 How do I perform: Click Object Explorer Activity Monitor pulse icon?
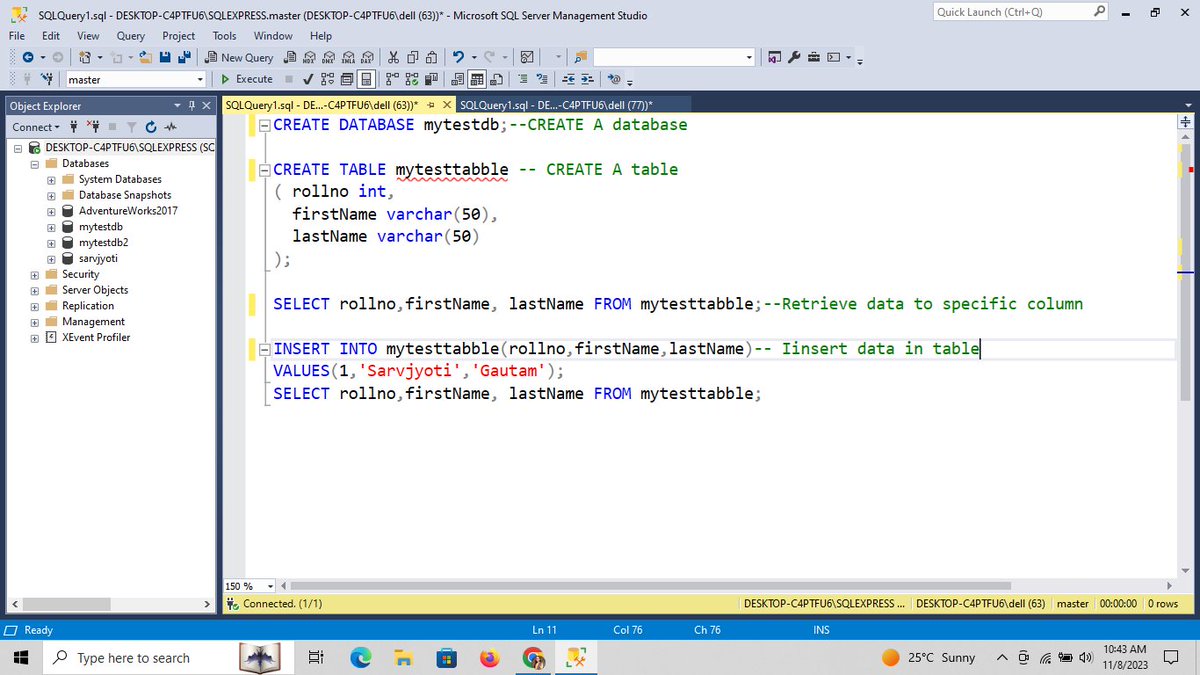coord(170,127)
